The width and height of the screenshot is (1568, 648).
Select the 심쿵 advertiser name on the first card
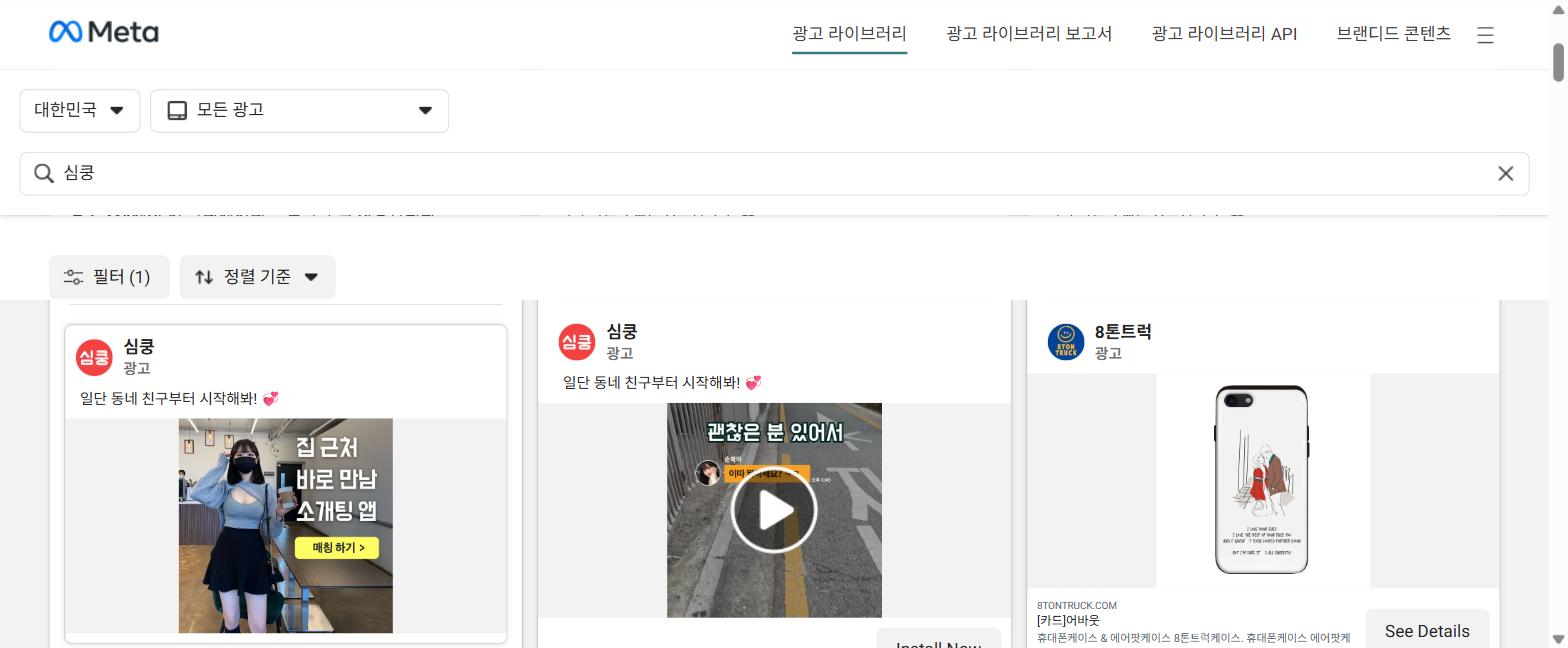139,347
